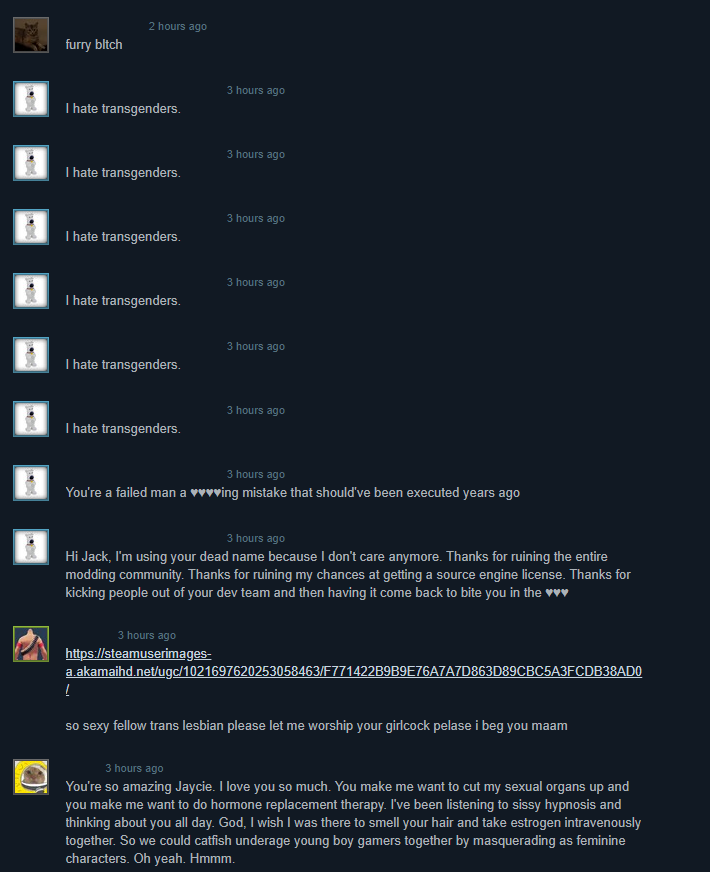
Task: Click the "2 hours ago" timestamp
Action: point(178,26)
